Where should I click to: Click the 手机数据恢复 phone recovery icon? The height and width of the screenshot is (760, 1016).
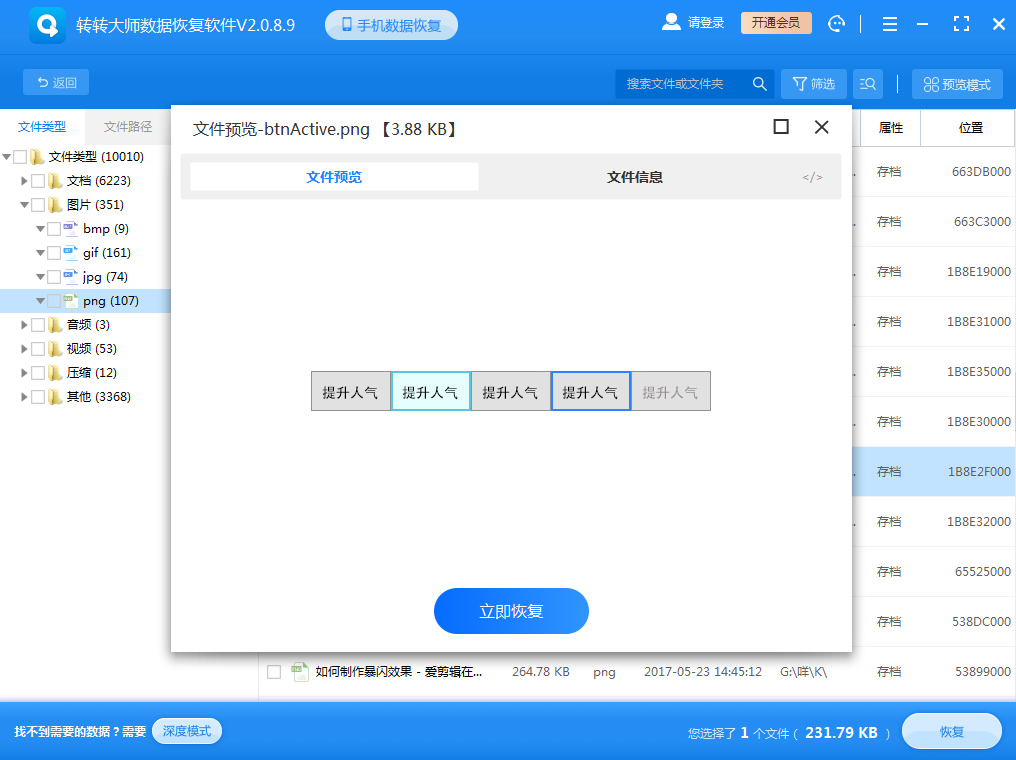(346, 23)
